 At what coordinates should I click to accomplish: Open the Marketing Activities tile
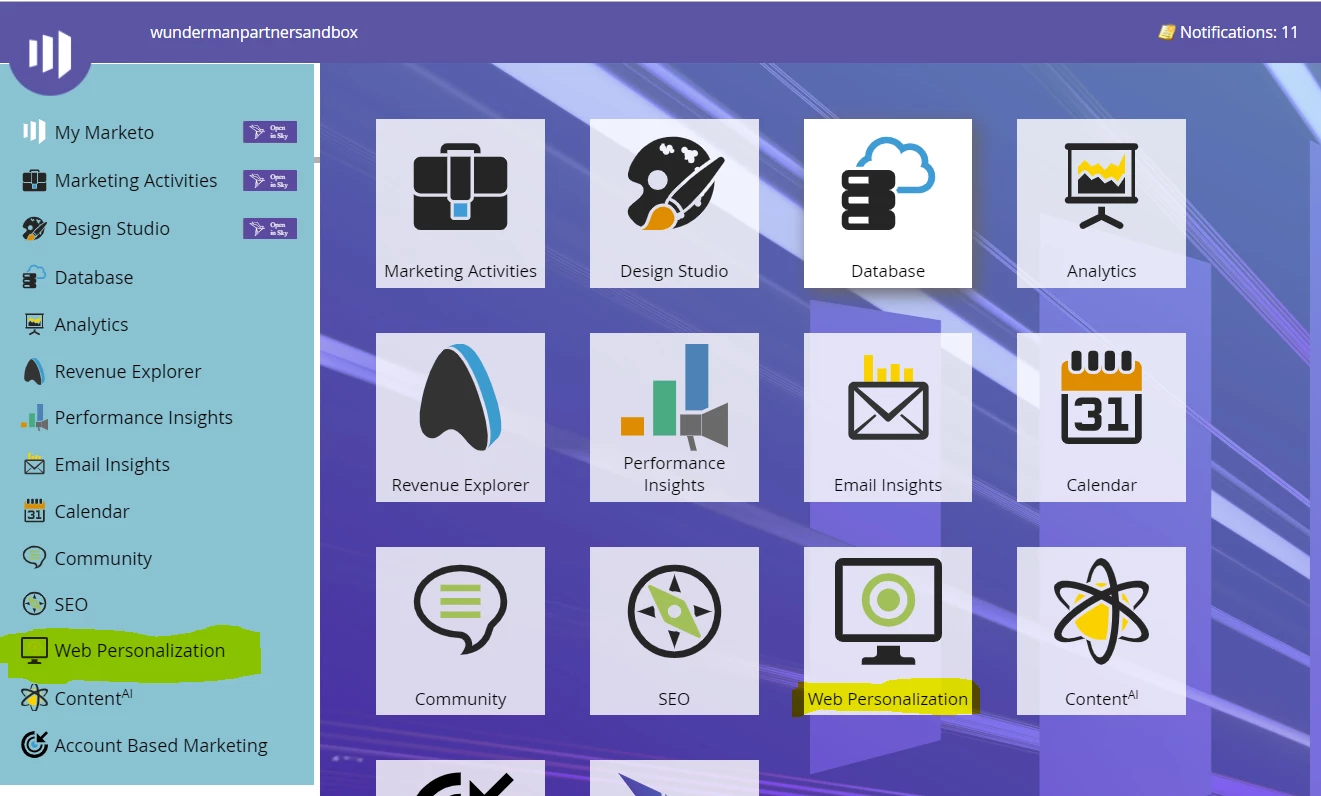(x=460, y=204)
